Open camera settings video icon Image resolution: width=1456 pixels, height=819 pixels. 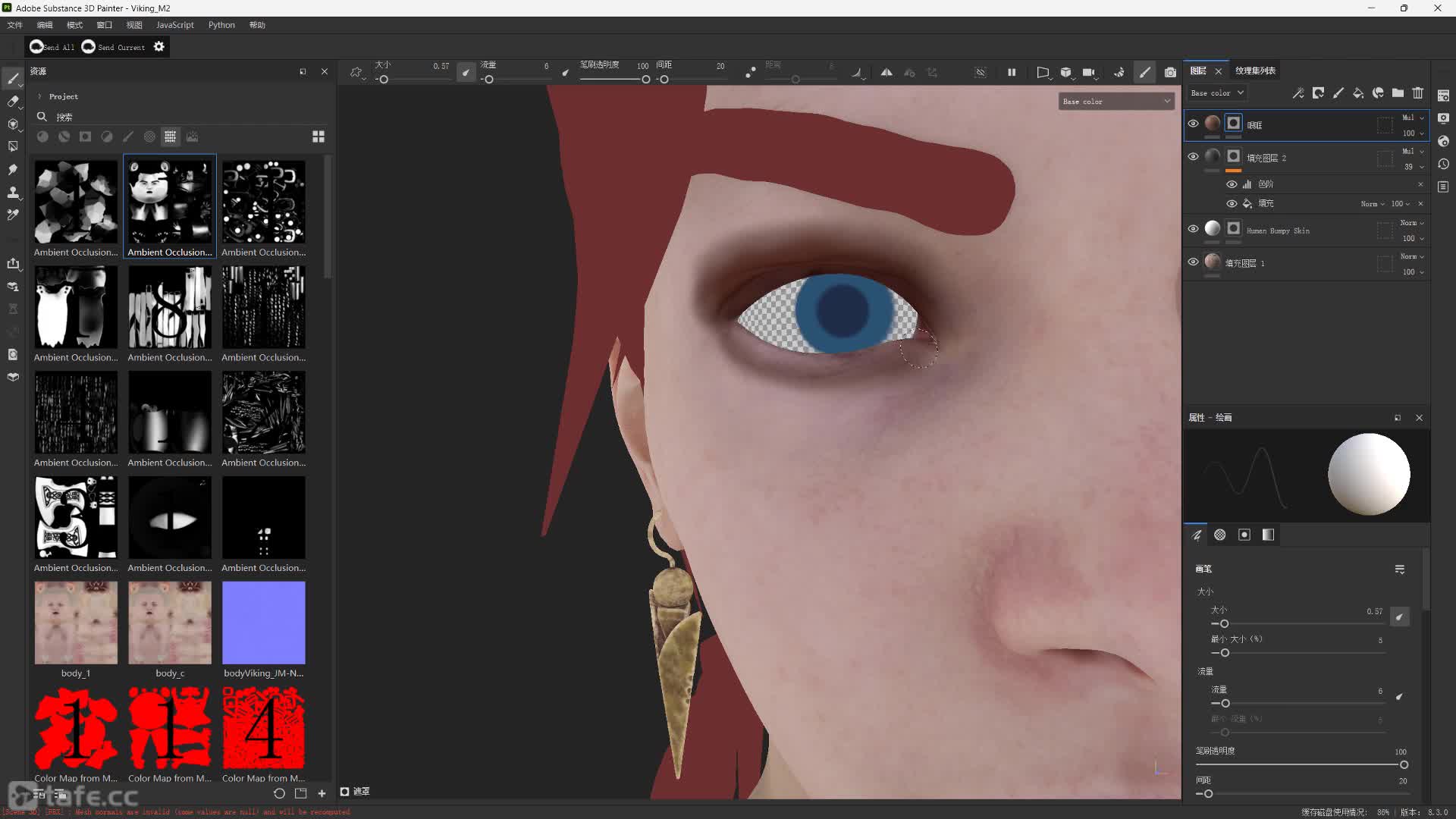(x=1089, y=72)
